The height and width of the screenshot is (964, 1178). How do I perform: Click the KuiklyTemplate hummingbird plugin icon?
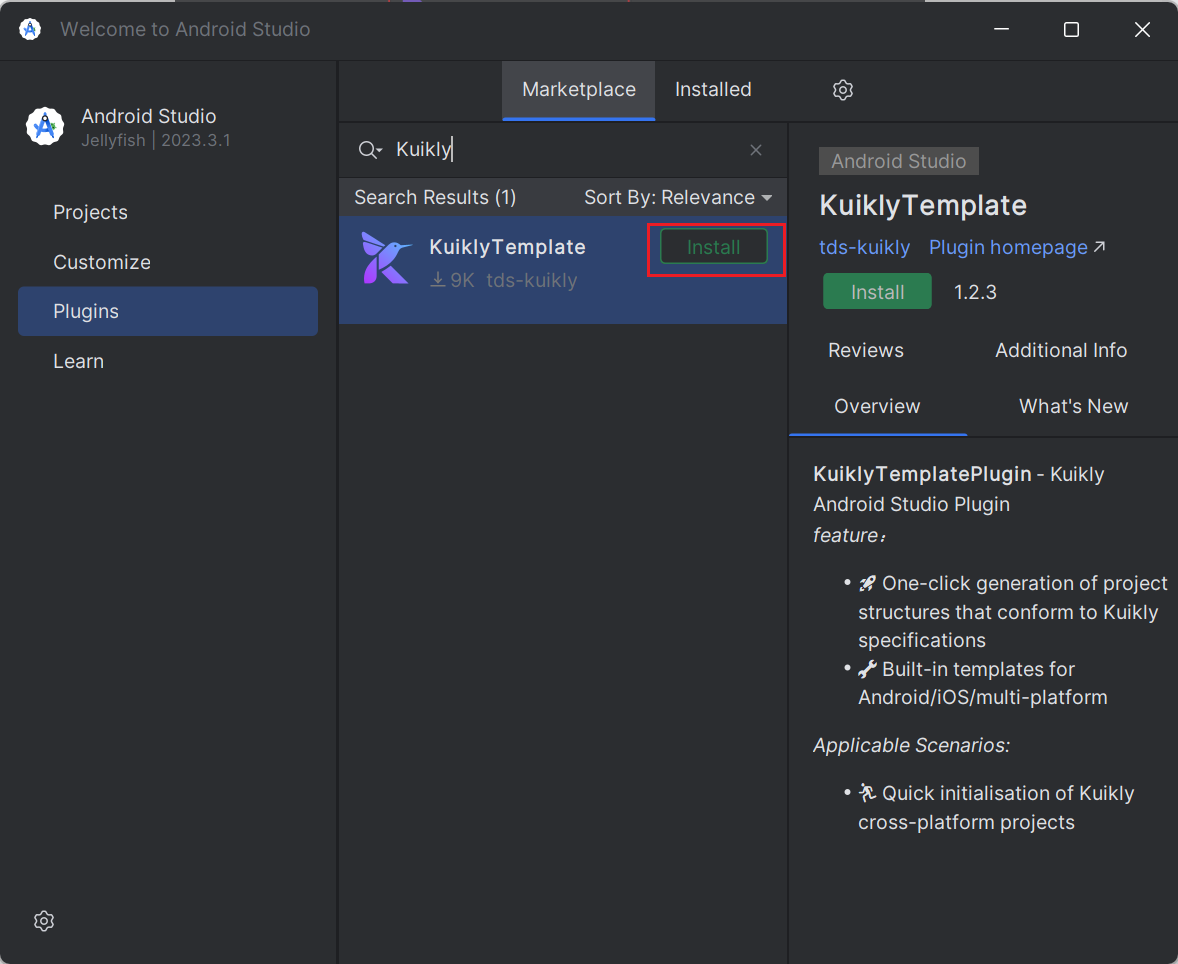pyautogui.click(x=386, y=258)
